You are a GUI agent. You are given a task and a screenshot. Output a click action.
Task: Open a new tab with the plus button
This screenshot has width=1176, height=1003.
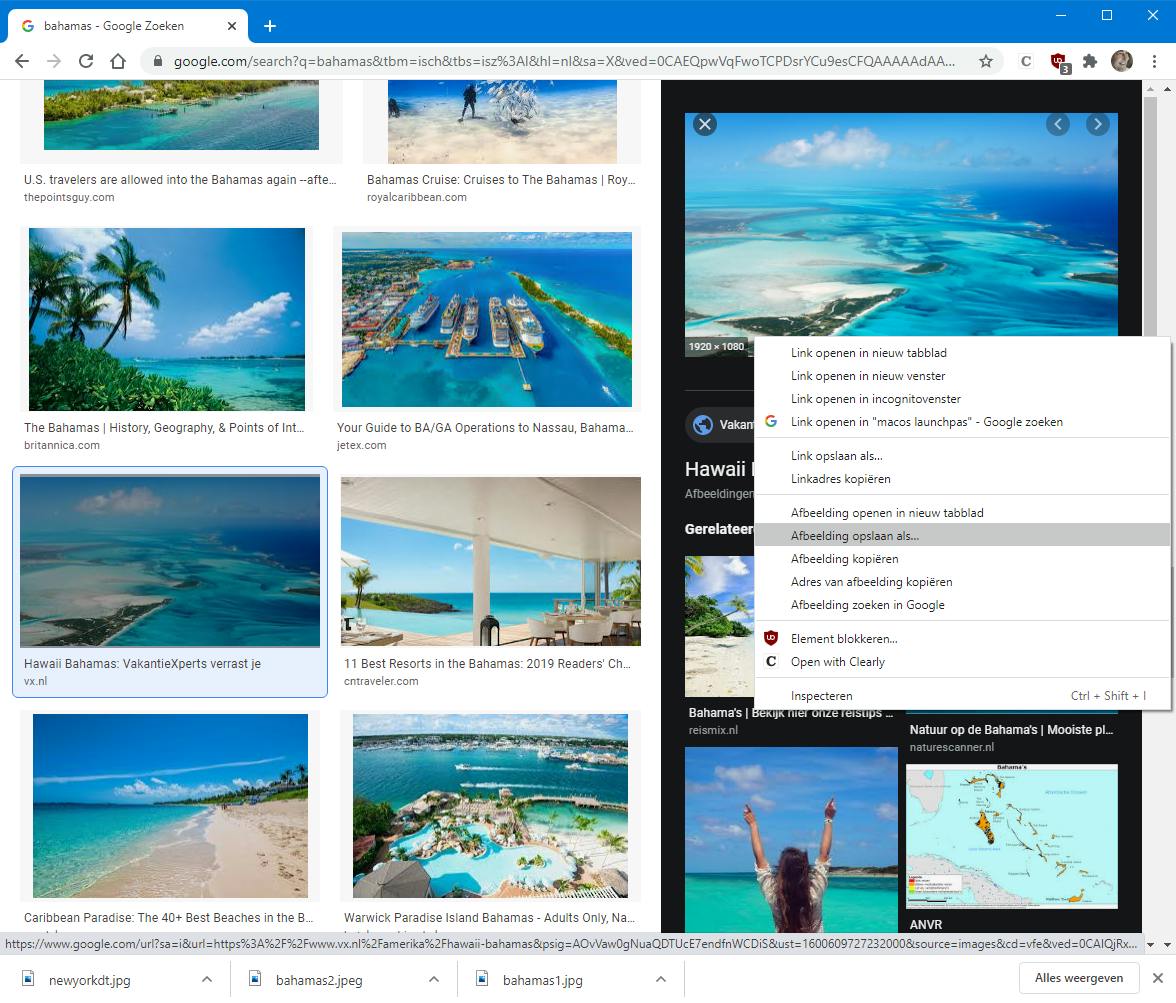point(270,26)
